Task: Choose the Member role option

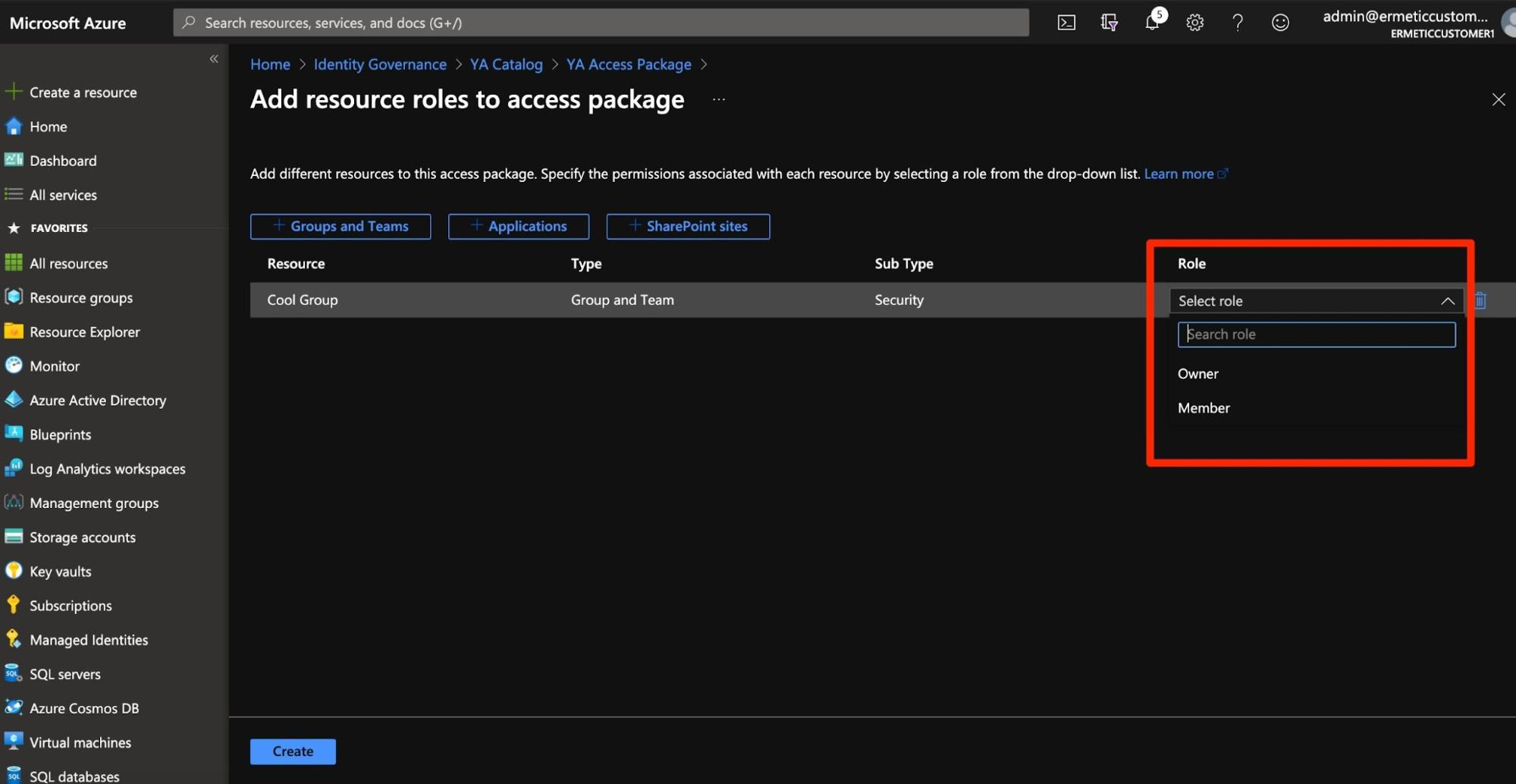Action: (x=1204, y=407)
